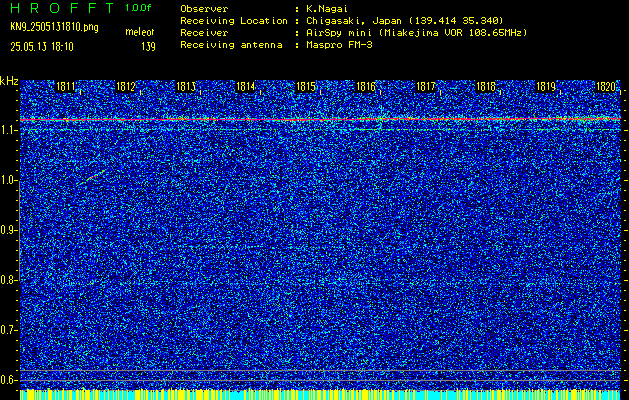The image size is (629, 400).
Task: Select the Maspro FM-3 antenna value
Action: [339, 45]
